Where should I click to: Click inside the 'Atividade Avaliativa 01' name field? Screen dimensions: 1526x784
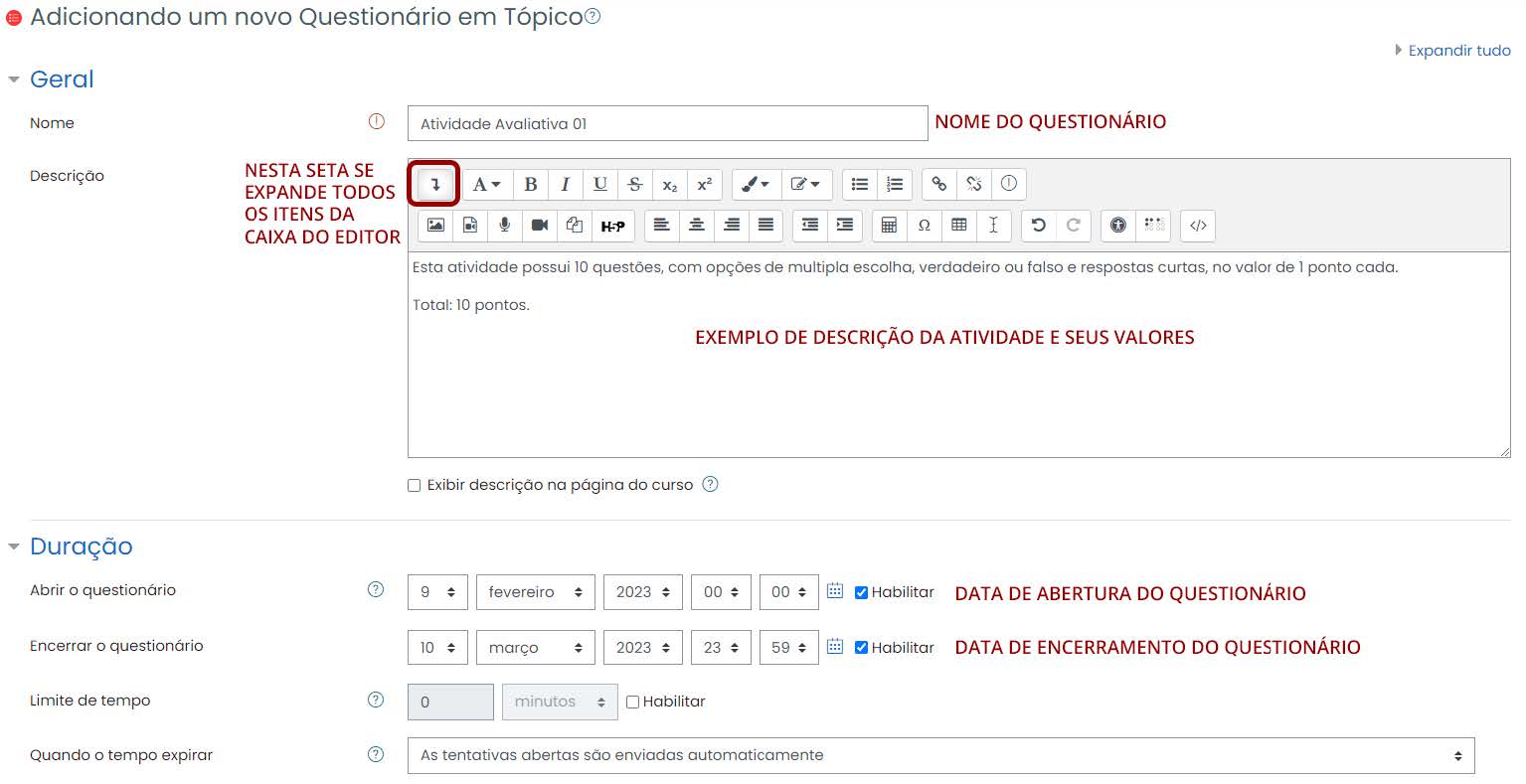pyautogui.click(x=666, y=122)
